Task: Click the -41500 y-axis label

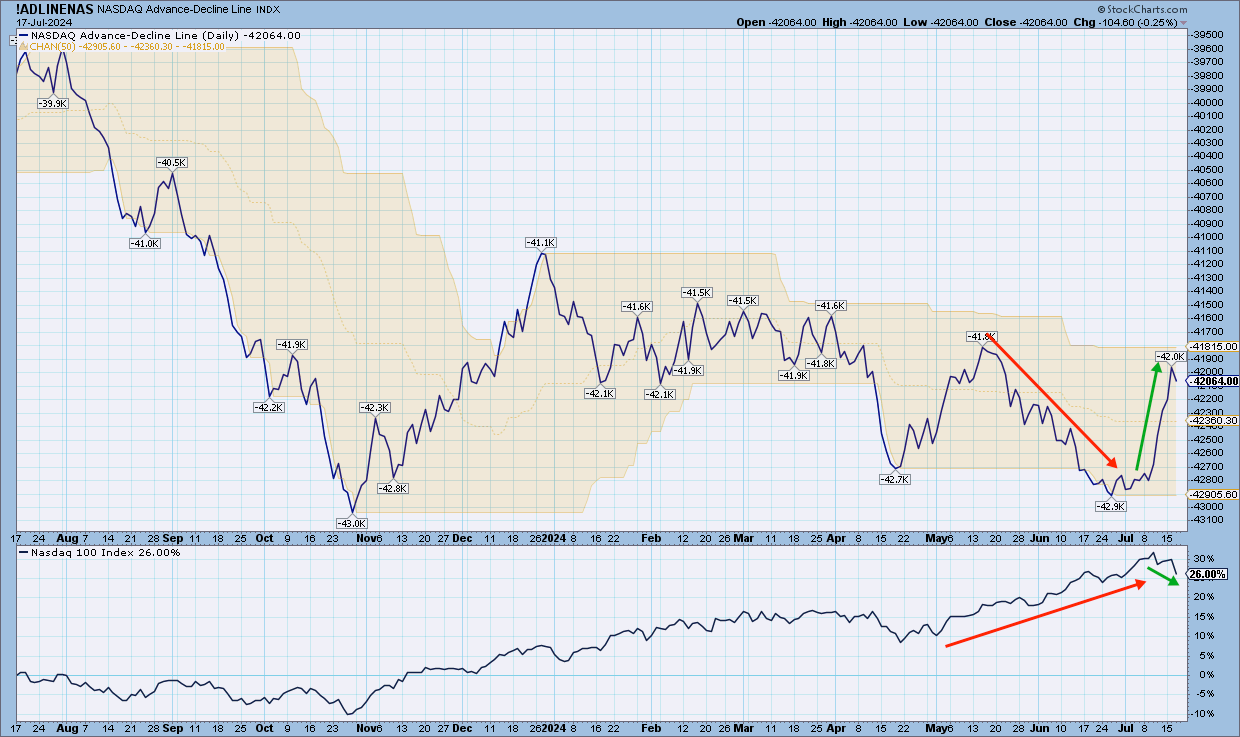Action: click(1208, 304)
